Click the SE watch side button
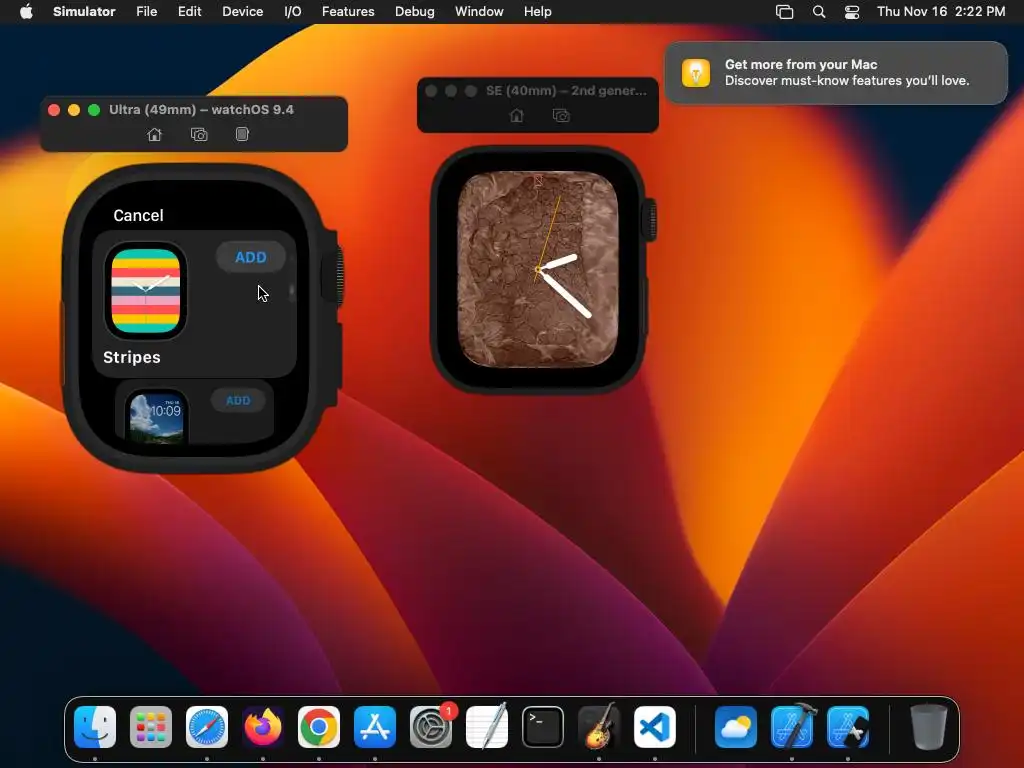The image size is (1024, 768). (x=647, y=307)
